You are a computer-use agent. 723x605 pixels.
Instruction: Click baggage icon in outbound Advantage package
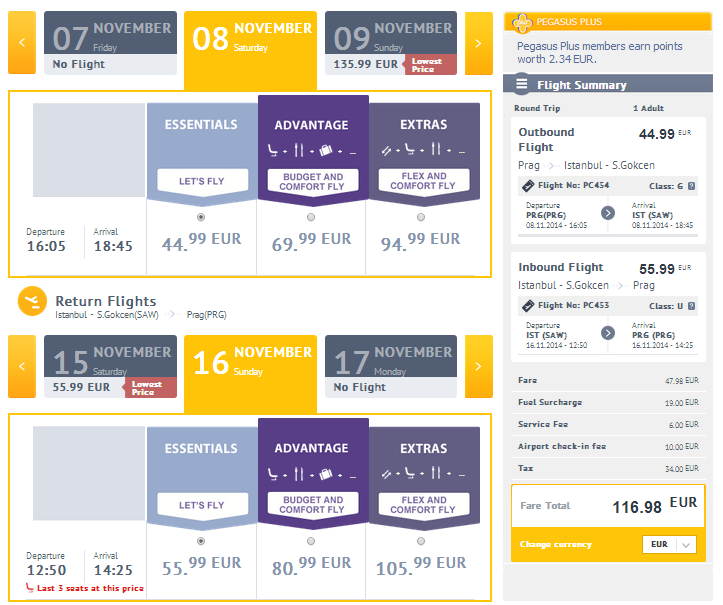326,150
